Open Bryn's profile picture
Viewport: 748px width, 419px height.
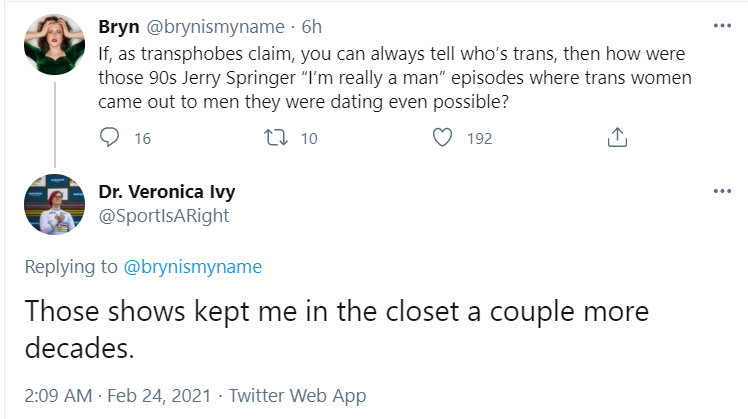click(x=54, y=44)
